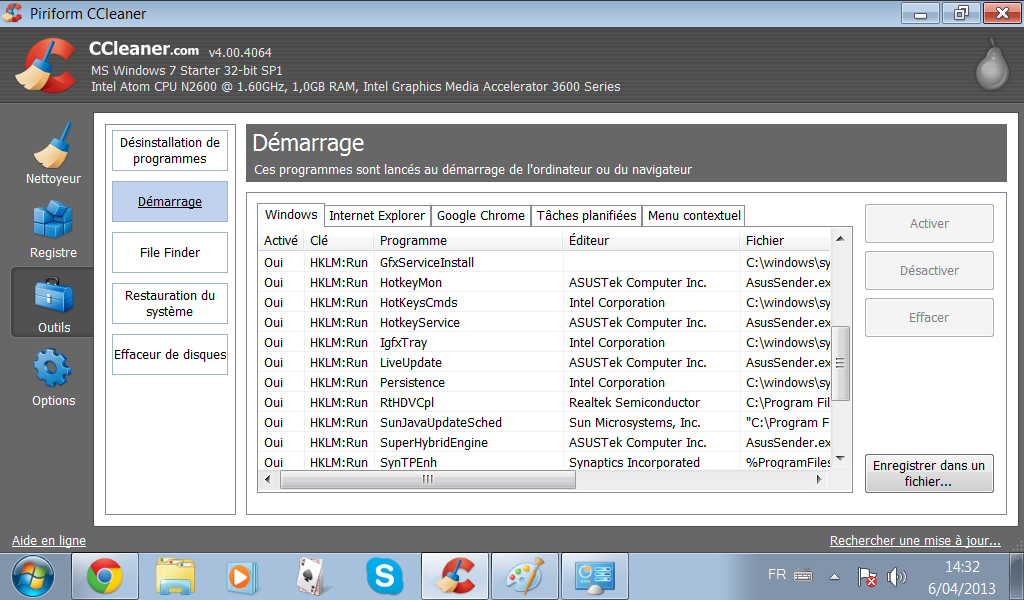The width and height of the screenshot is (1024, 600).
Task: Click the vertical scrollbar up arrow
Action: (840, 238)
